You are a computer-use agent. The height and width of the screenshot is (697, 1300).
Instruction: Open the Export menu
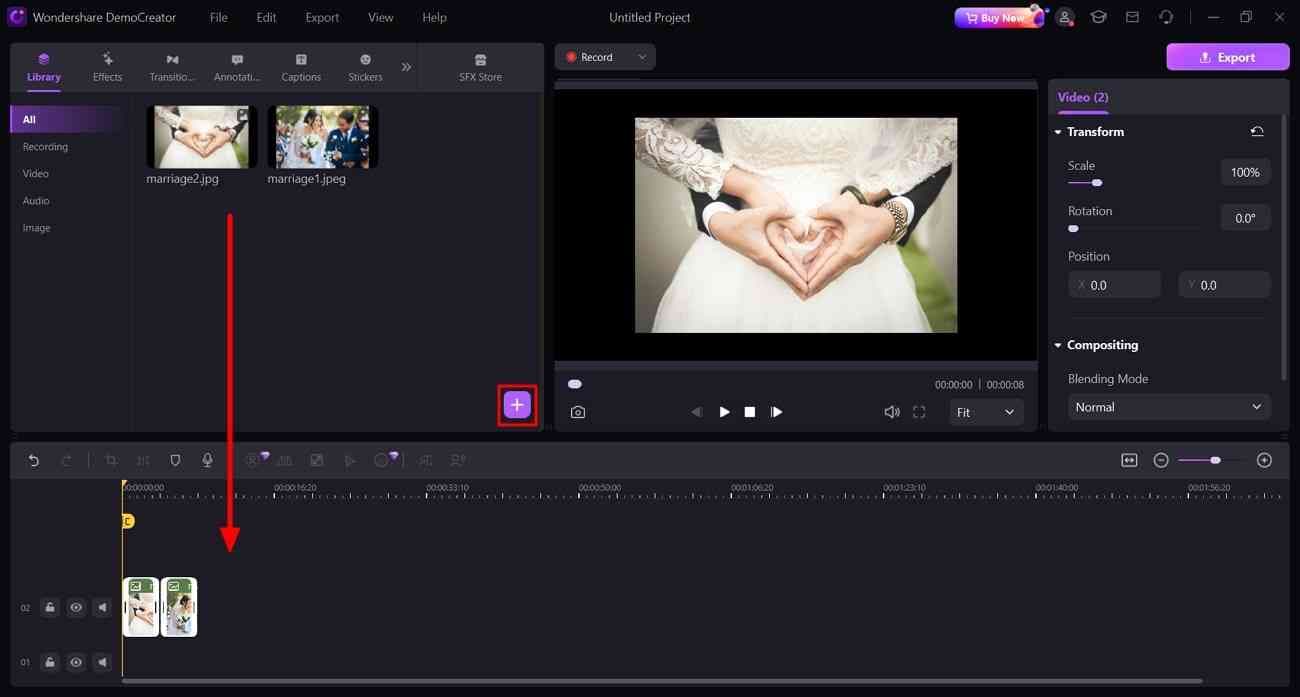322,17
